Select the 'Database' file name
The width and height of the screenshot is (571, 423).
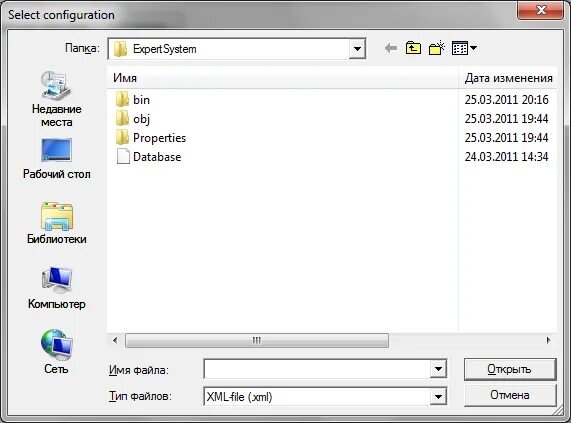tap(157, 157)
